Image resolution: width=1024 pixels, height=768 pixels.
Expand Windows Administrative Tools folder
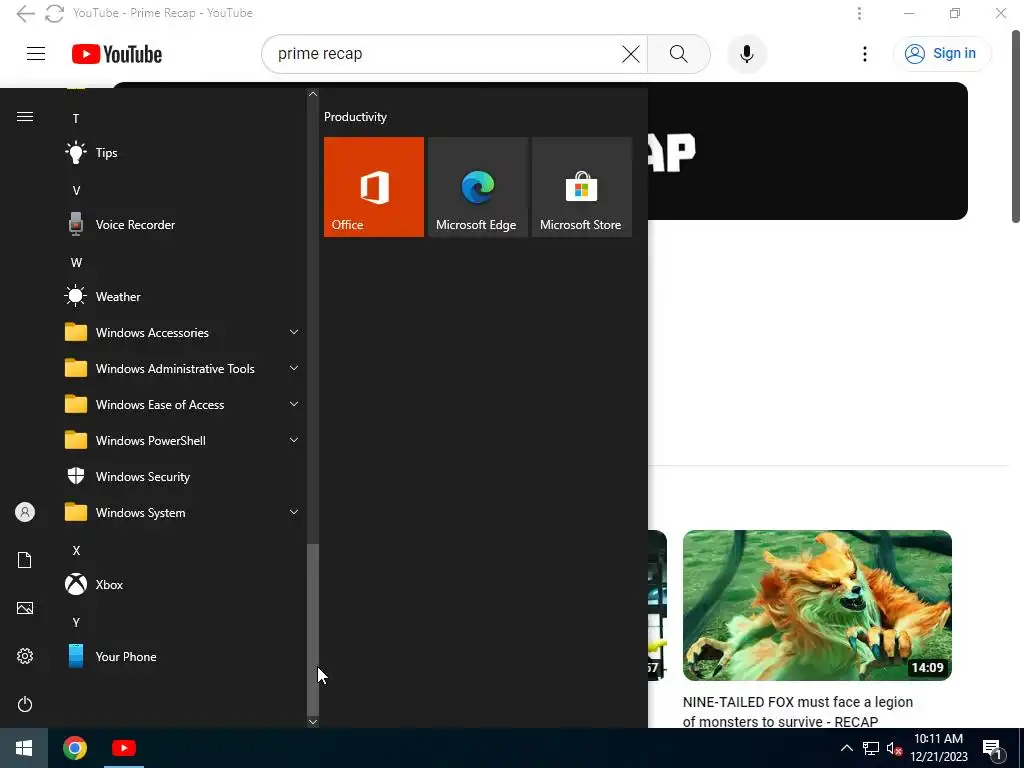click(x=180, y=368)
